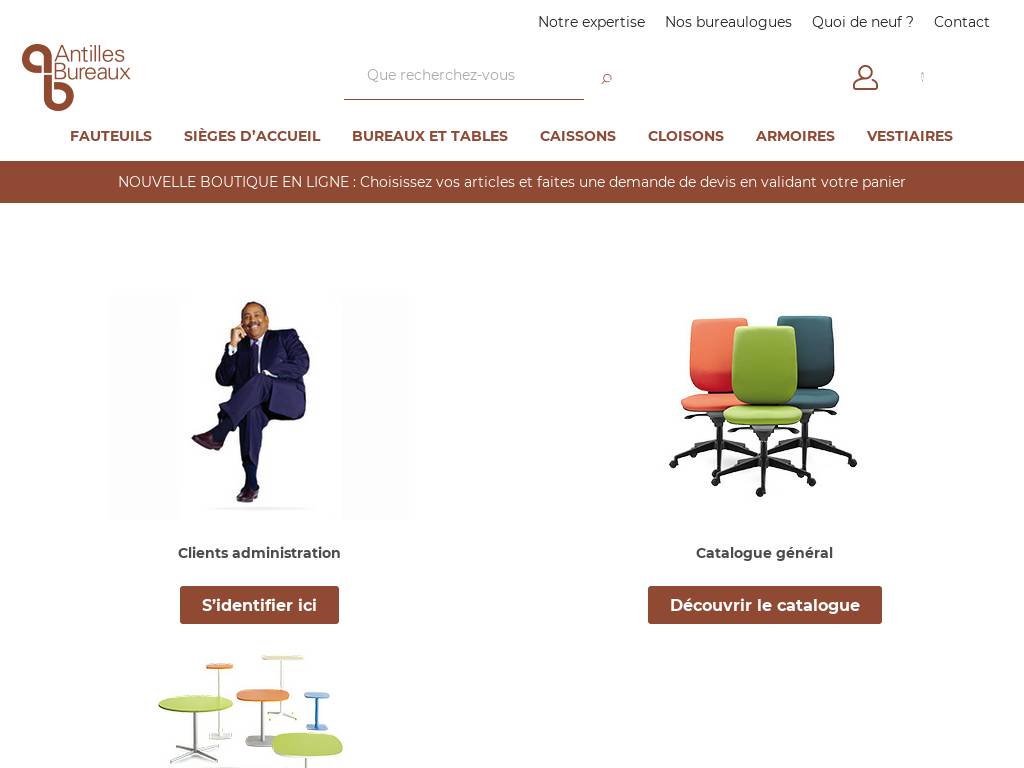Select the ARMOIRES menu
Screen dimensions: 1024x768
[x=795, y=136]
